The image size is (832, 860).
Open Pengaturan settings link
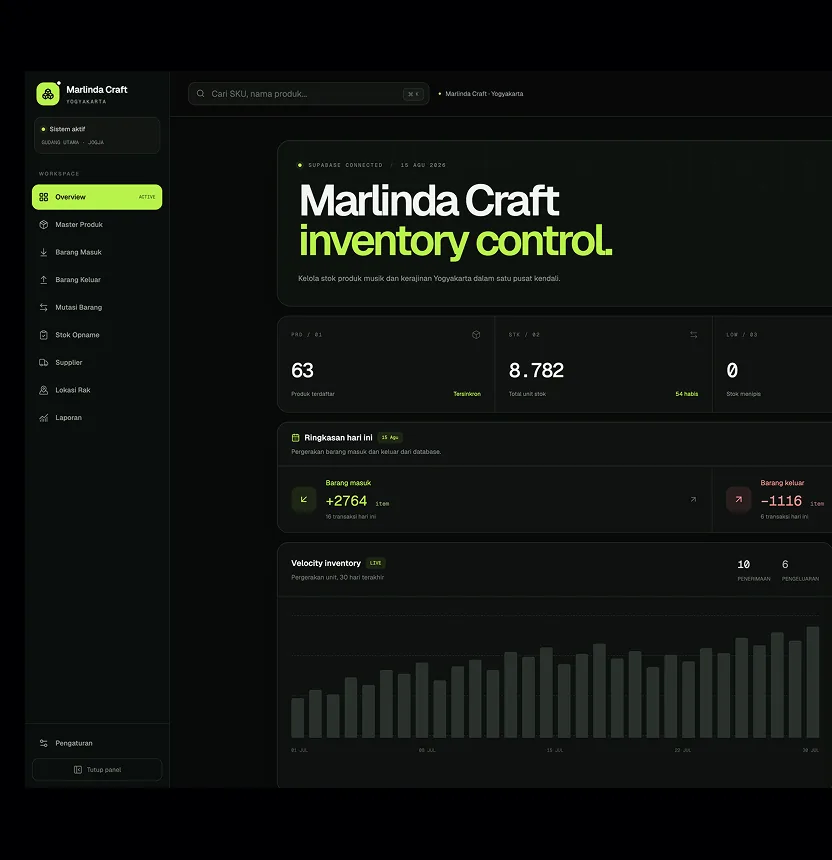click(73, 743)
